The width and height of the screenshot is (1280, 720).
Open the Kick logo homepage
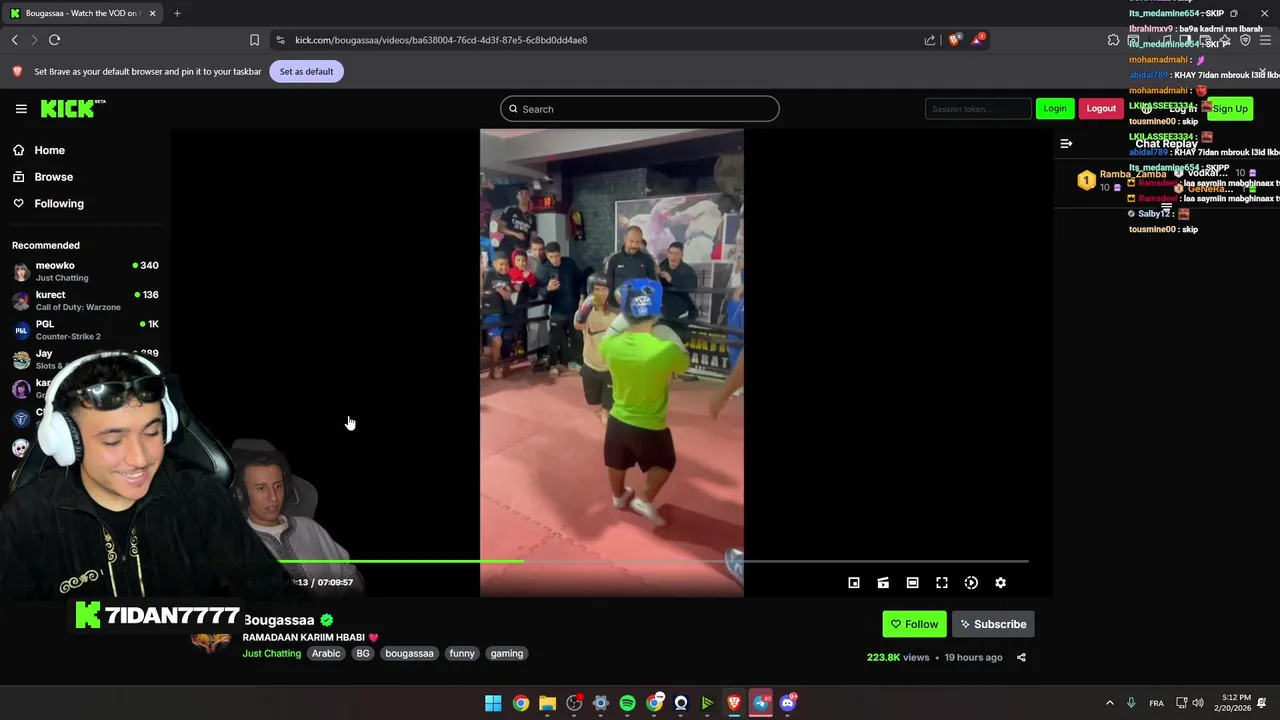point(73,109)
